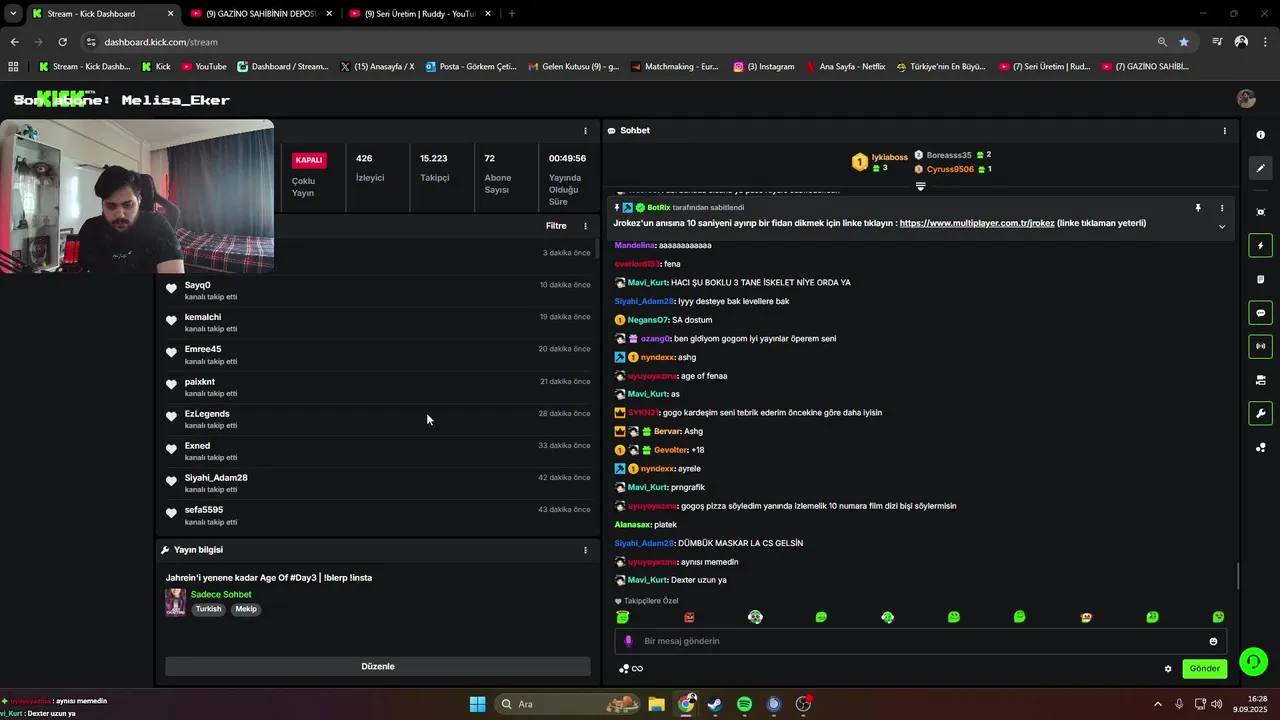Screen dimensions: 1280x720
Task: Toggle the broadcast signal panel icon
Action: coord(1260,346)
